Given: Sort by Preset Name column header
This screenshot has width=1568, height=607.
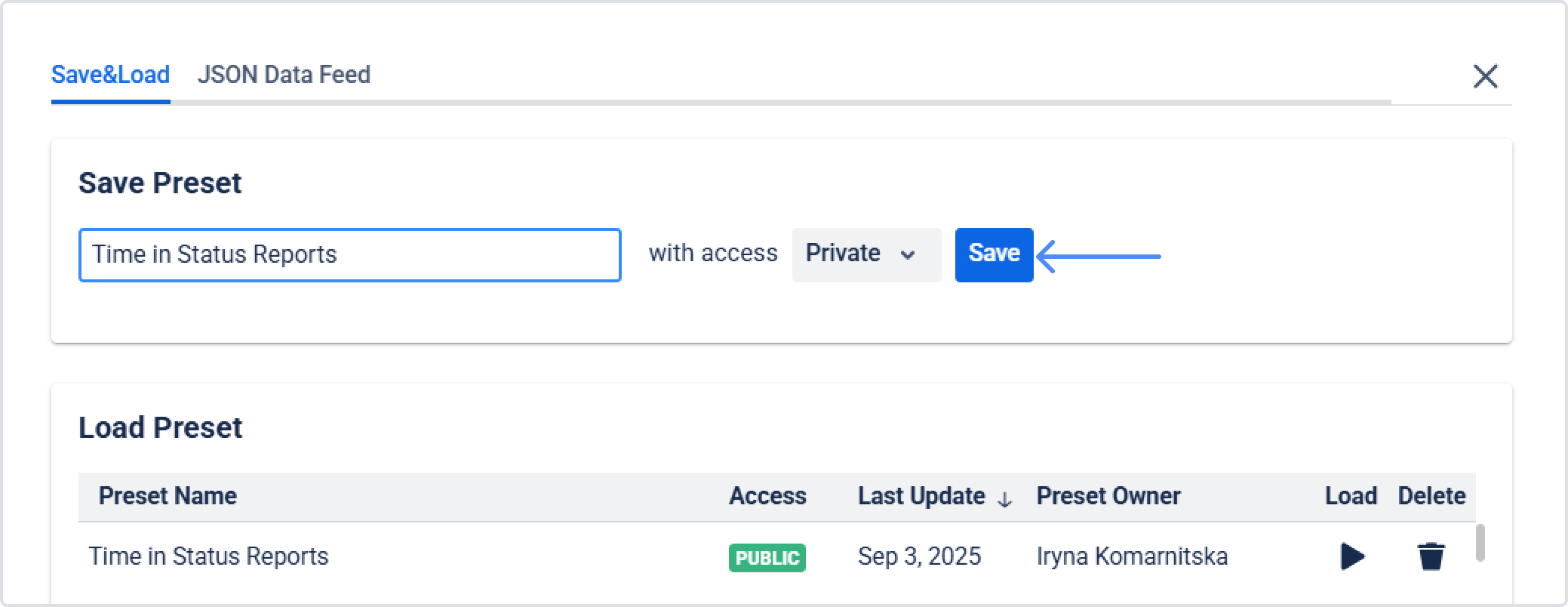Looking at the screenshot, I should click(168, 496).
